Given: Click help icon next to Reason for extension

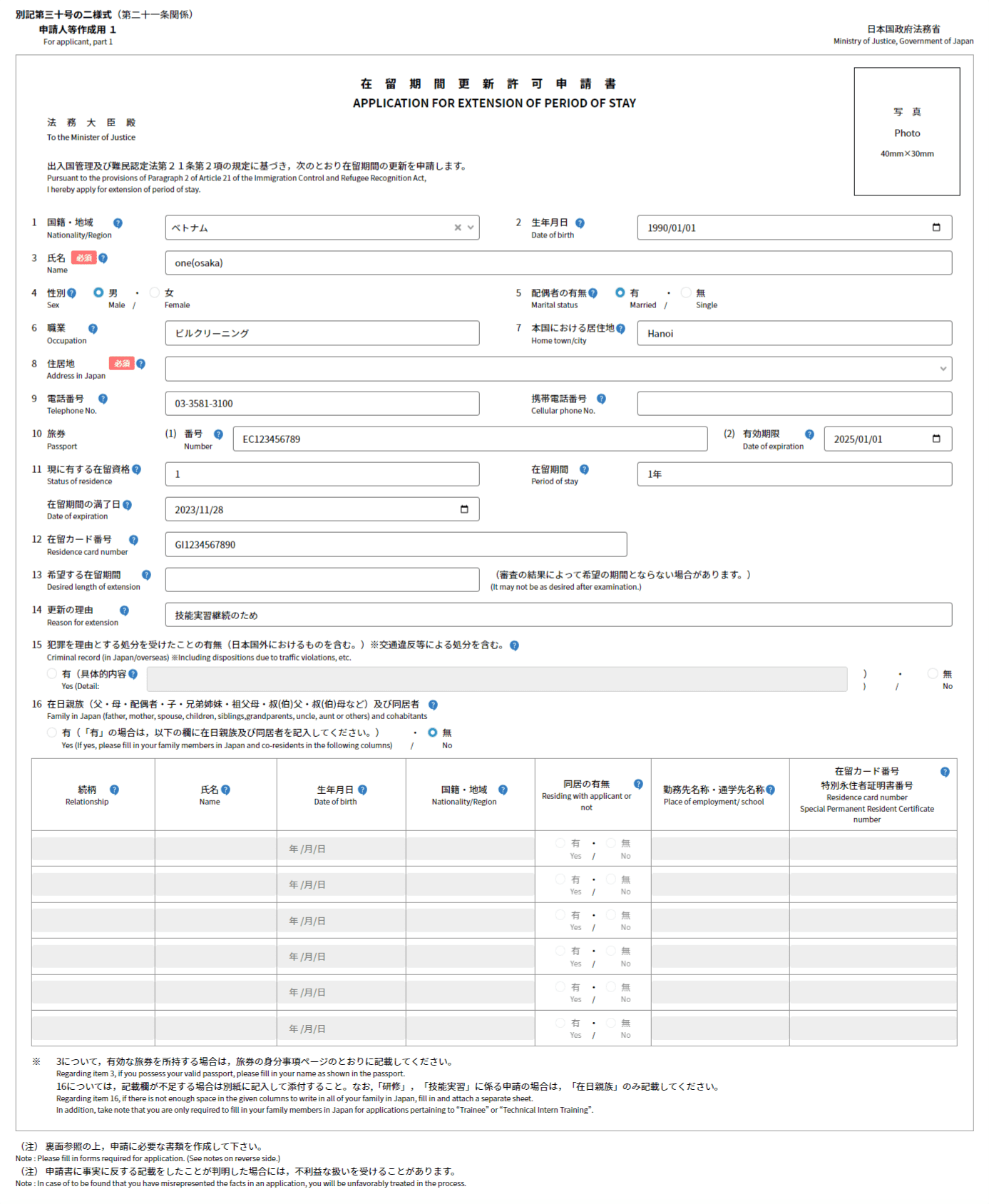Looking at the screenshot, I should 124,611.
